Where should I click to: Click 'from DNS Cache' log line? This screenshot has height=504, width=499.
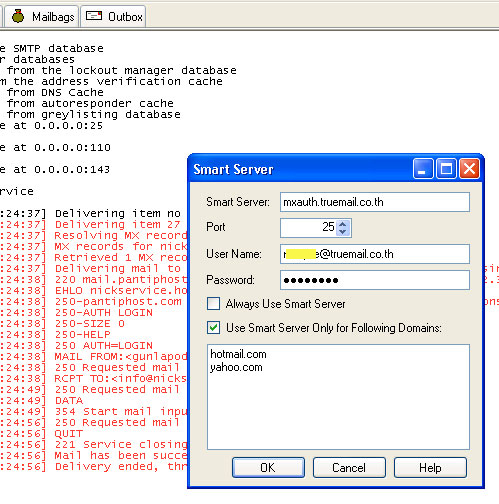pyautogui.click(x=55, y=93)
